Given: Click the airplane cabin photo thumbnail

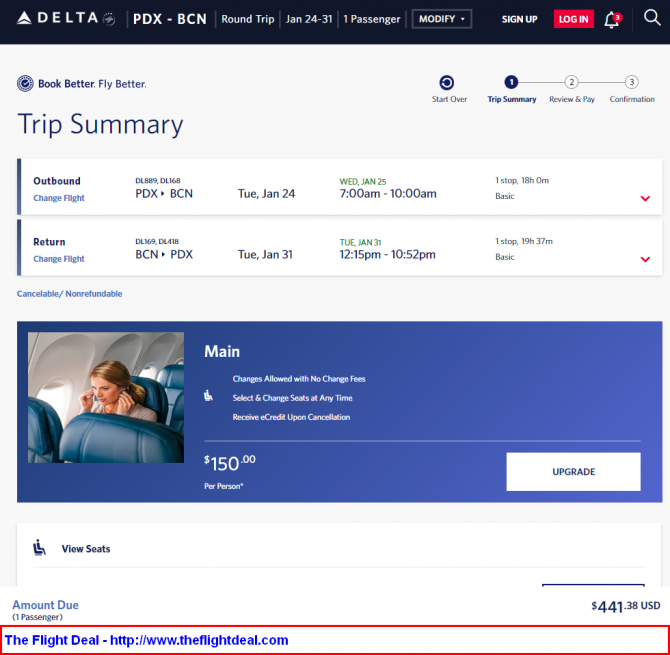Looking at the screenshot, I should [106, 397].
